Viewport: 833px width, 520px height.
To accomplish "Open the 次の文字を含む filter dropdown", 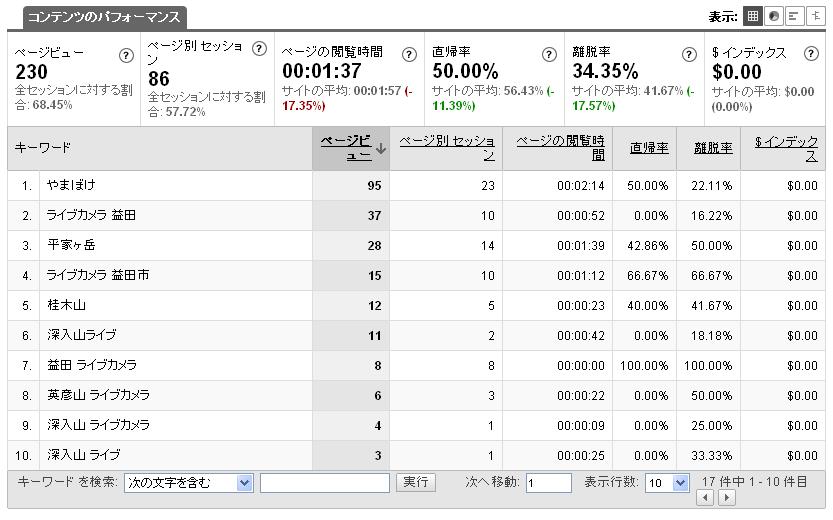I will (189, 483).
